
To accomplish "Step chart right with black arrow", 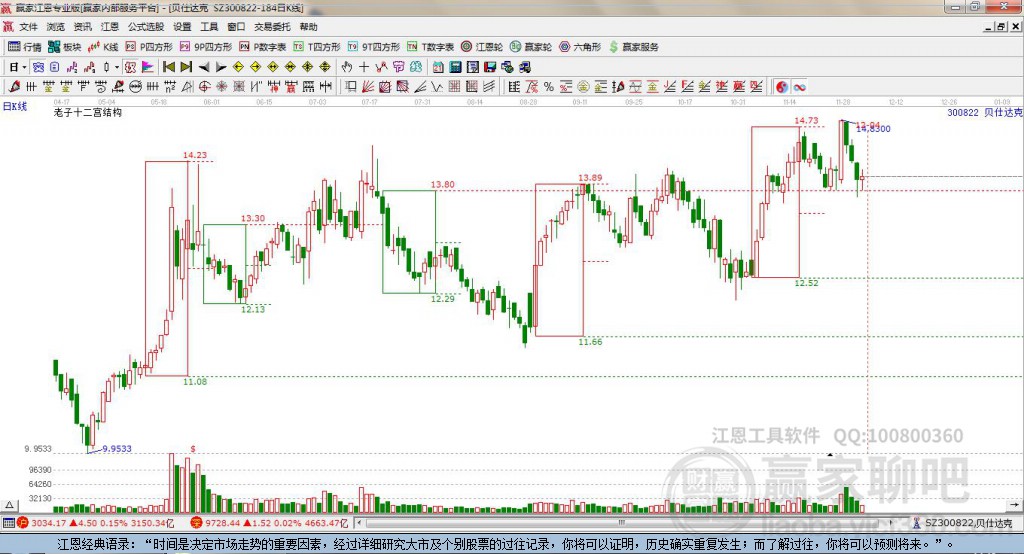I will 221,67.
